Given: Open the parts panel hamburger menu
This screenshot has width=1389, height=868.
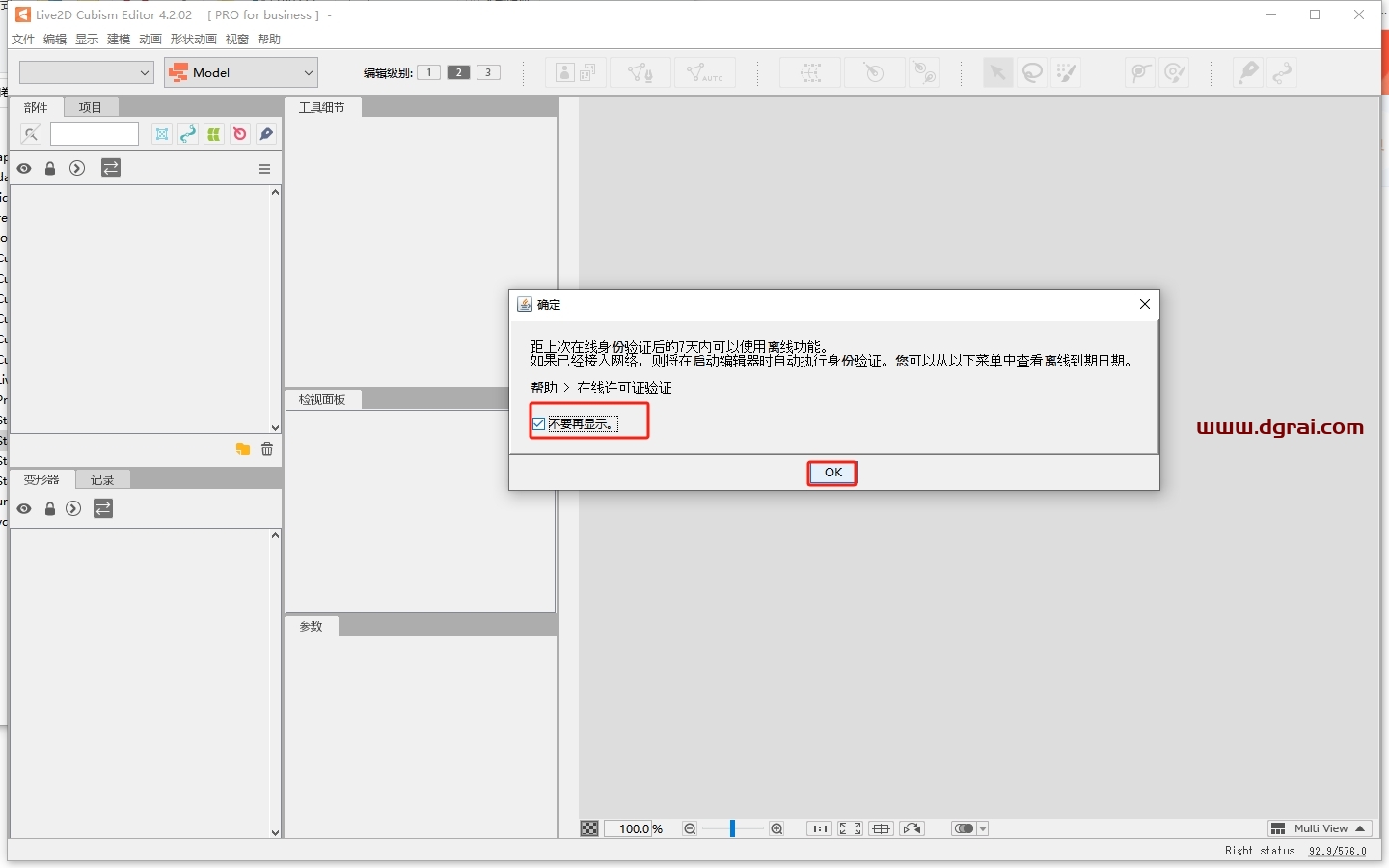Looking at the screenshot, I should [x=264, y=169].
